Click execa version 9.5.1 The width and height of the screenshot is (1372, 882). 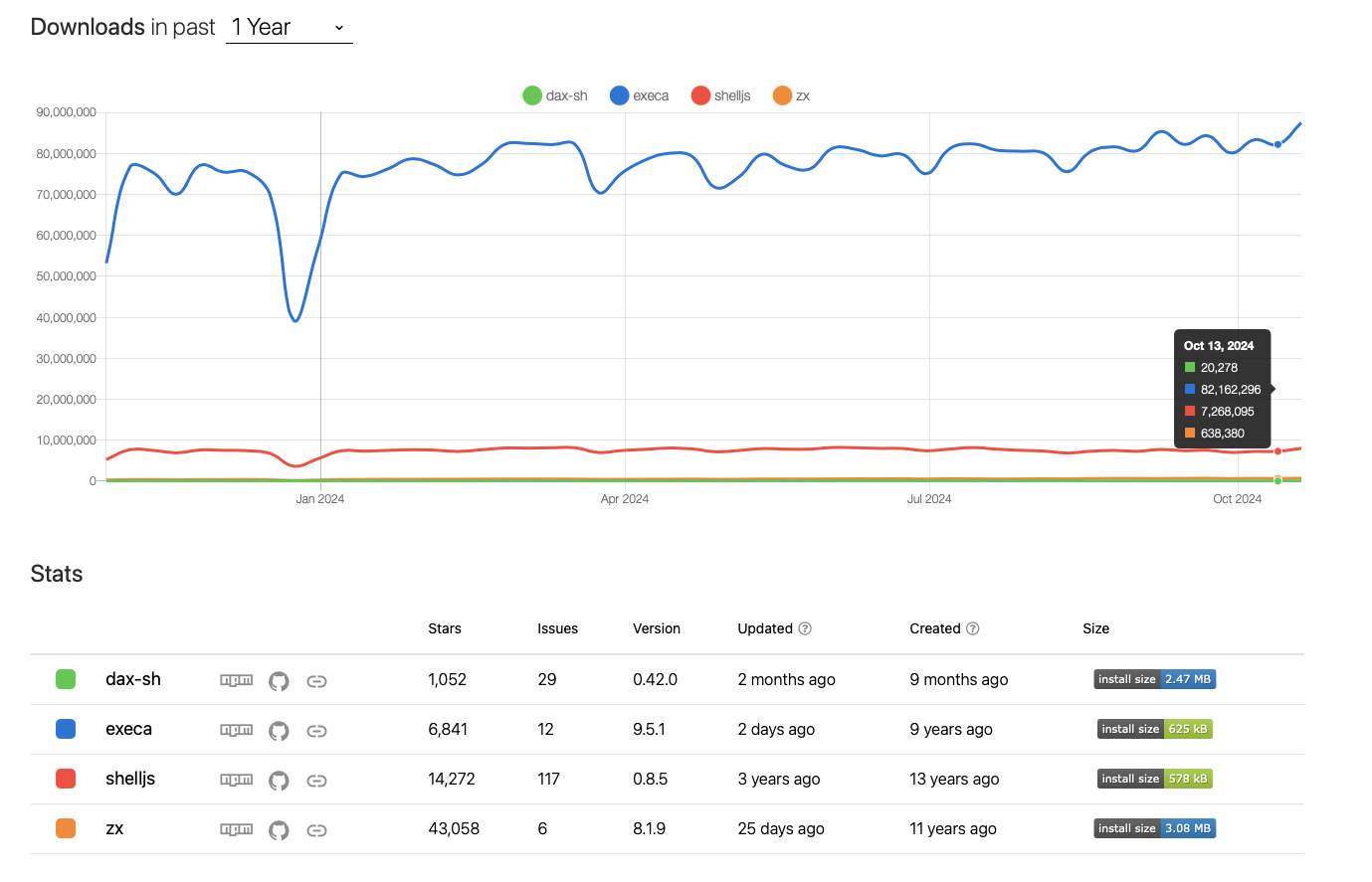649,729
